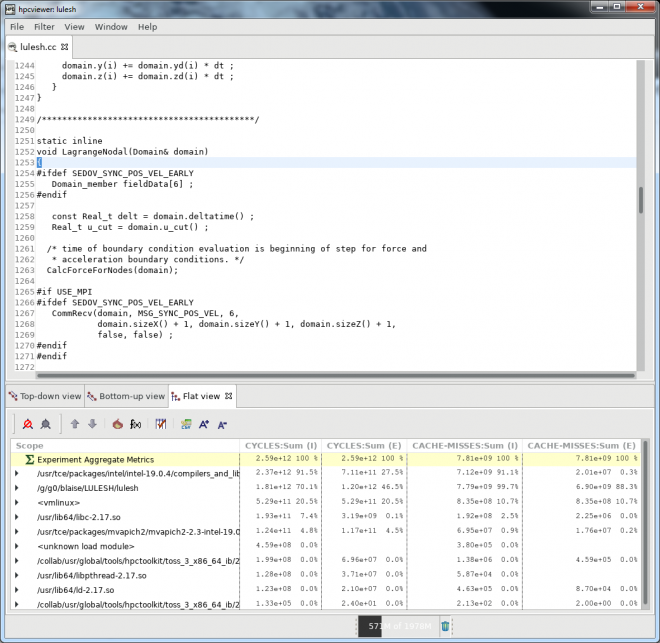Select the Flat view tab
The image size is (660, 643).
pos(201,396)
